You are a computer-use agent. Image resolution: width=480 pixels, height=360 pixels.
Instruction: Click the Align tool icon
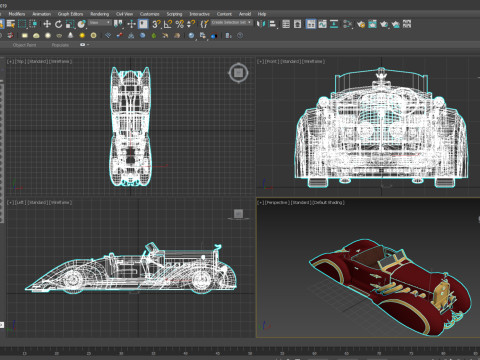tap(273, 24)
